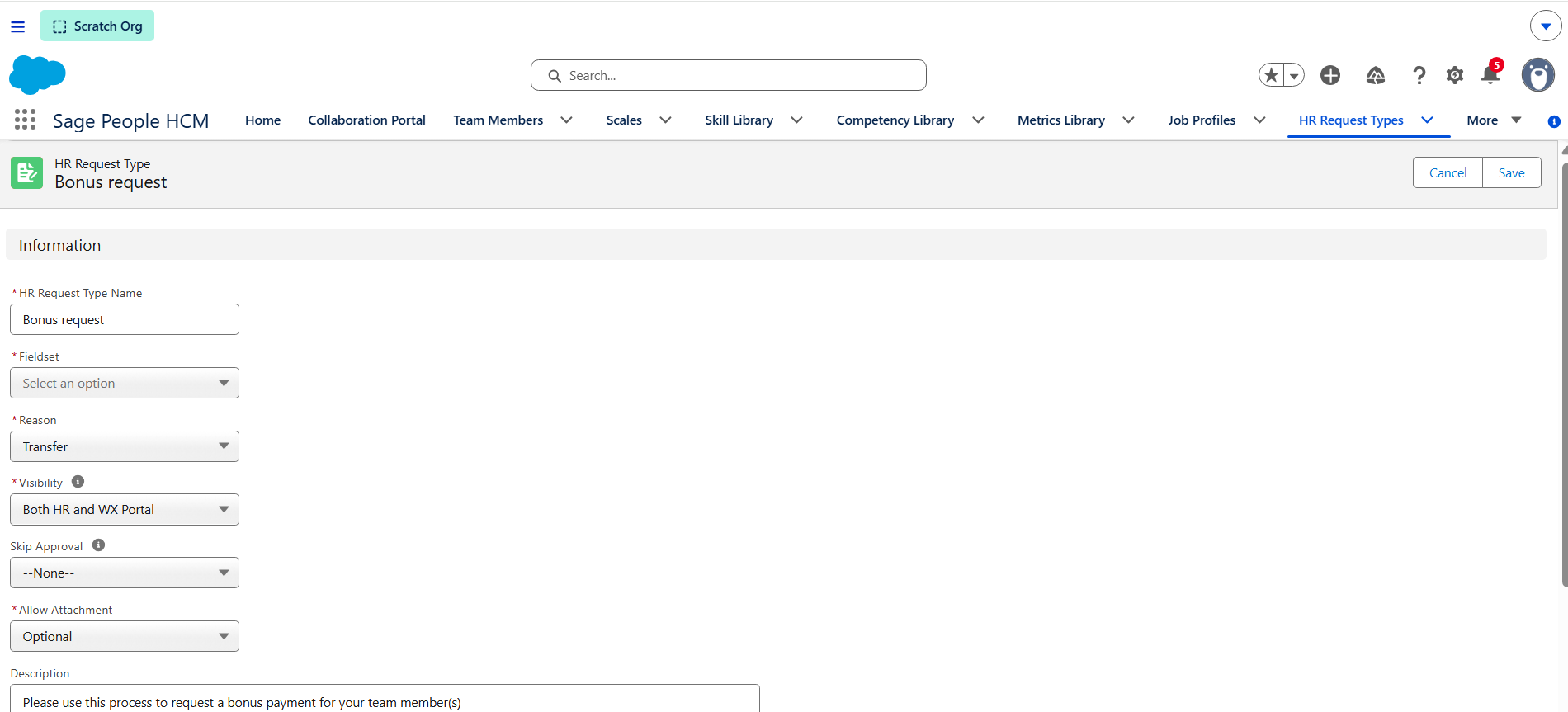Open the Collaboration Portal tab
The height and width of the screenshot is (712, 1568).
366,120
